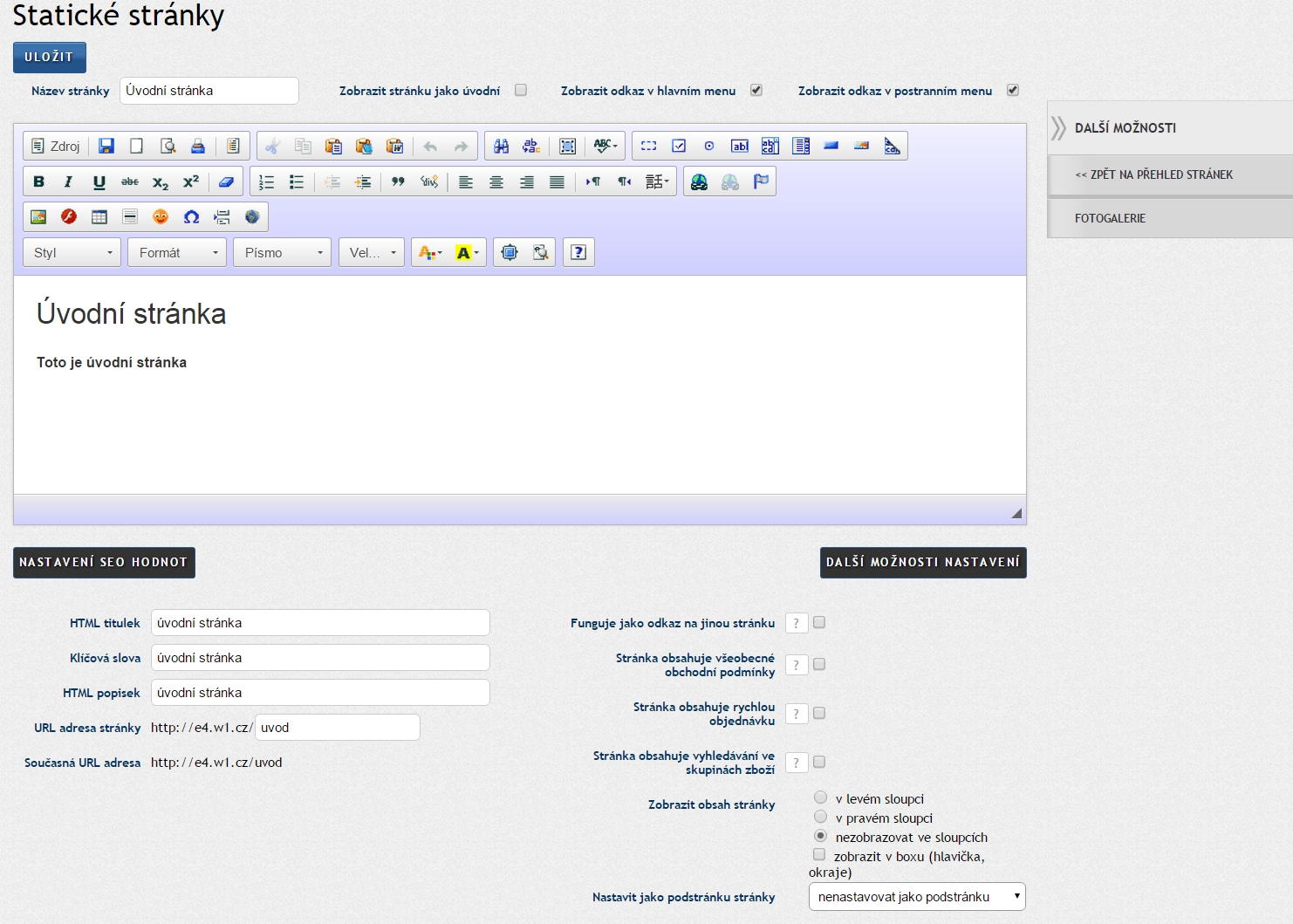Open the text color picker
Viewport: 1293px width, 924px height.
coord(430,252)
